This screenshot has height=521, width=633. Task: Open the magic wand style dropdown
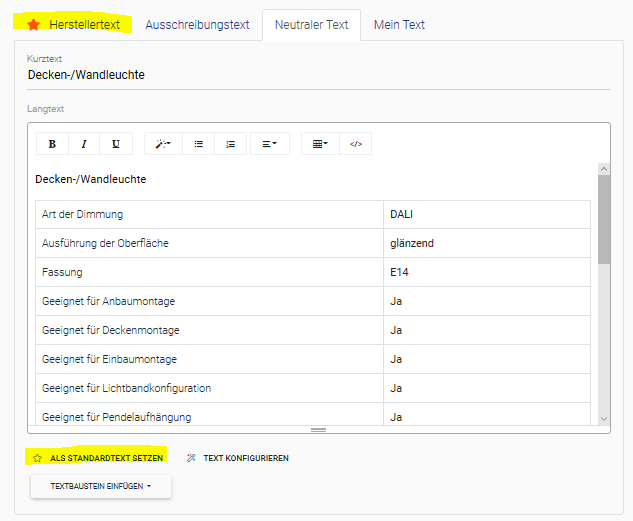(163, 144)
